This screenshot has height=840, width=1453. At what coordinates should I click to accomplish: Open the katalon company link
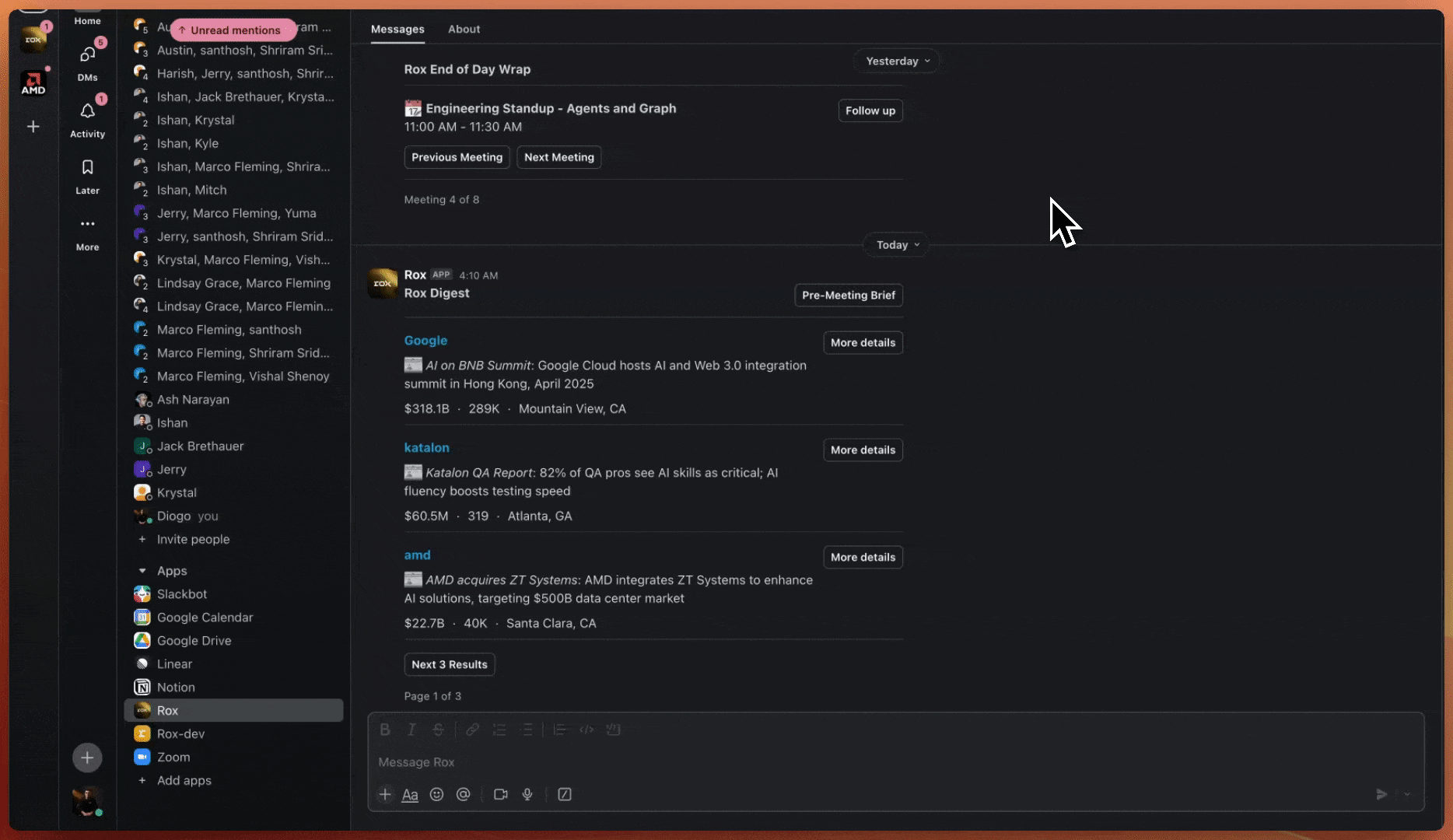pos(426,448)
